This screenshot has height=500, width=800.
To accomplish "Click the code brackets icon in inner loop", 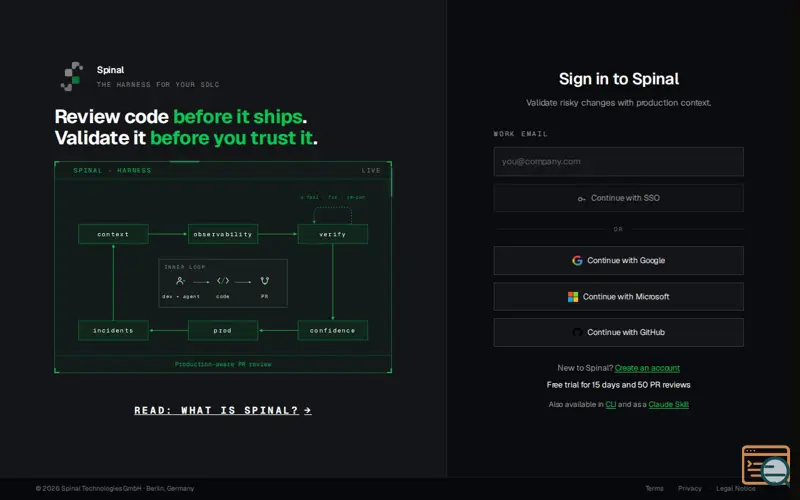I will click(x=223, y=281).
